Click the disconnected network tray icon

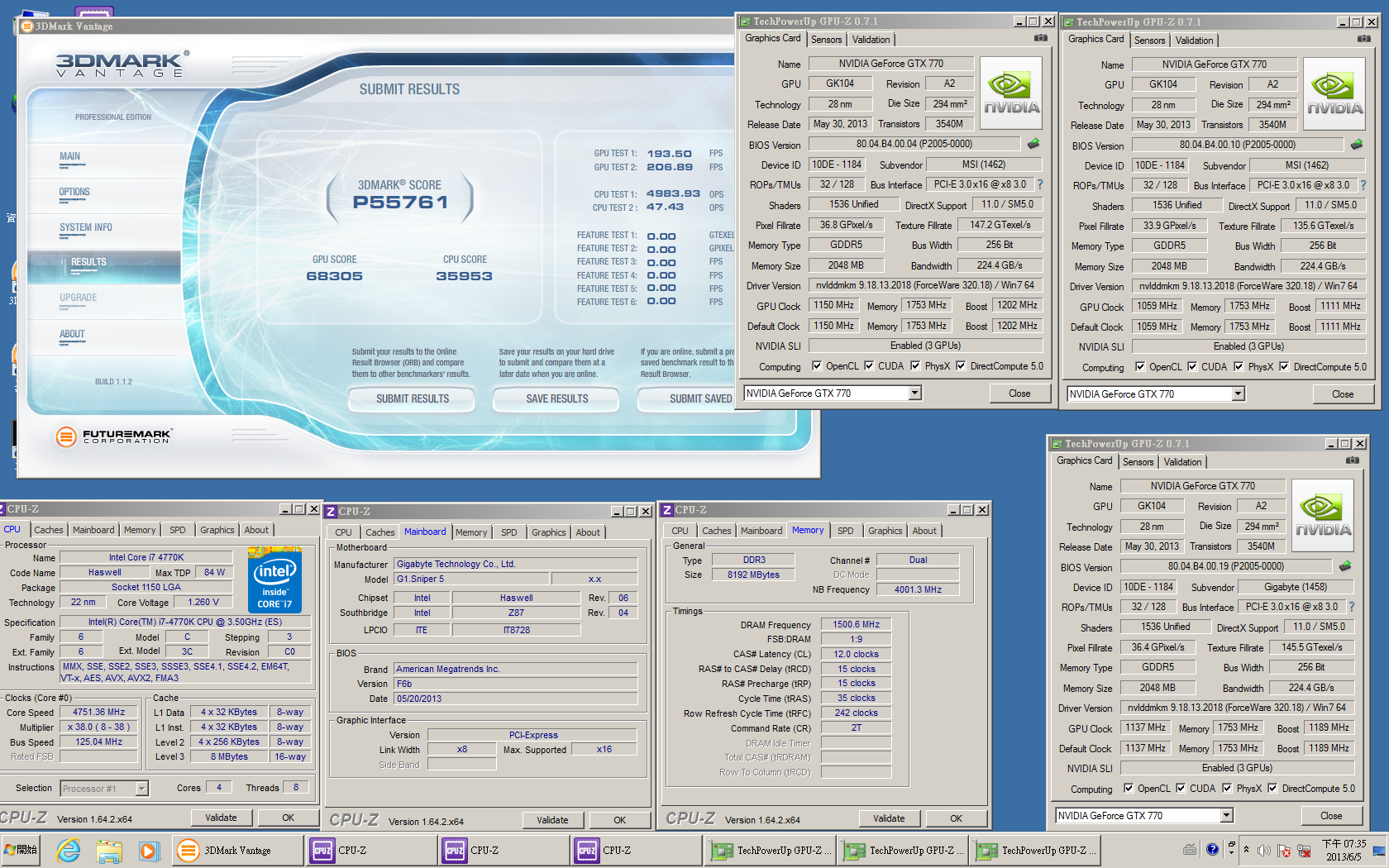point(1304,851)
